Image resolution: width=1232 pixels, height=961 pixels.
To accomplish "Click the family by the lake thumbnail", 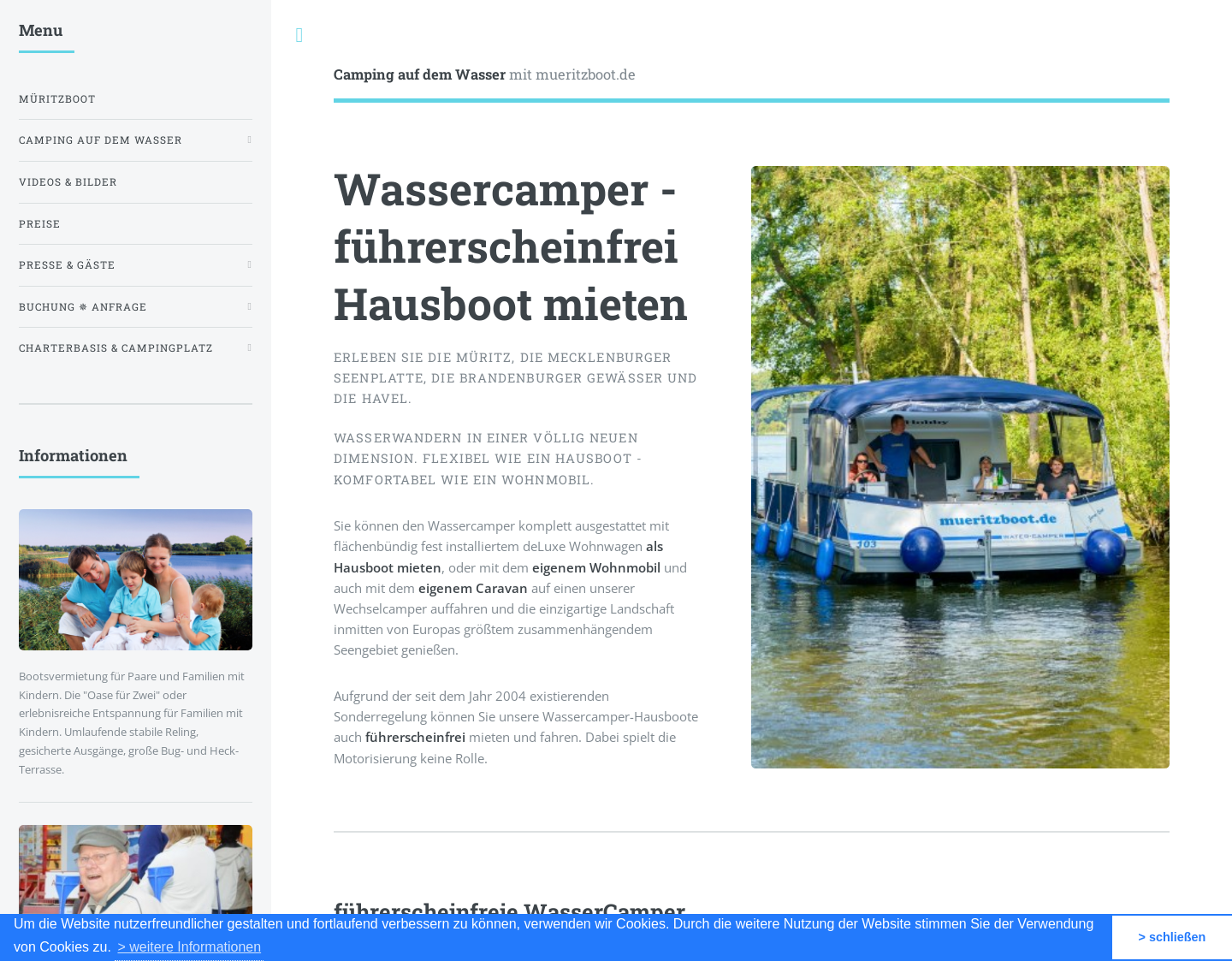I will 135,579.
